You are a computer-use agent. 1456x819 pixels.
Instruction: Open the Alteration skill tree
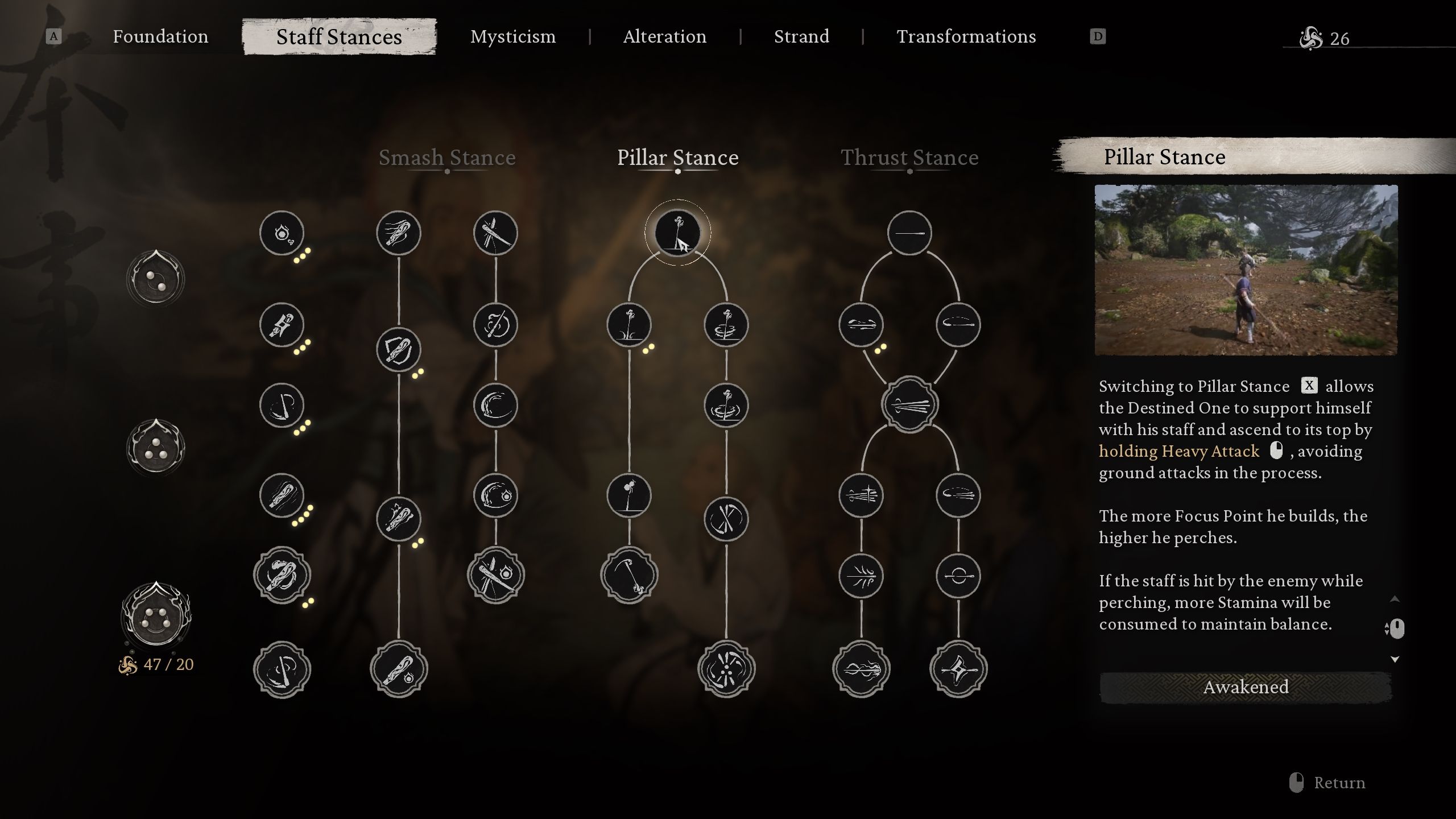point(665,35)
